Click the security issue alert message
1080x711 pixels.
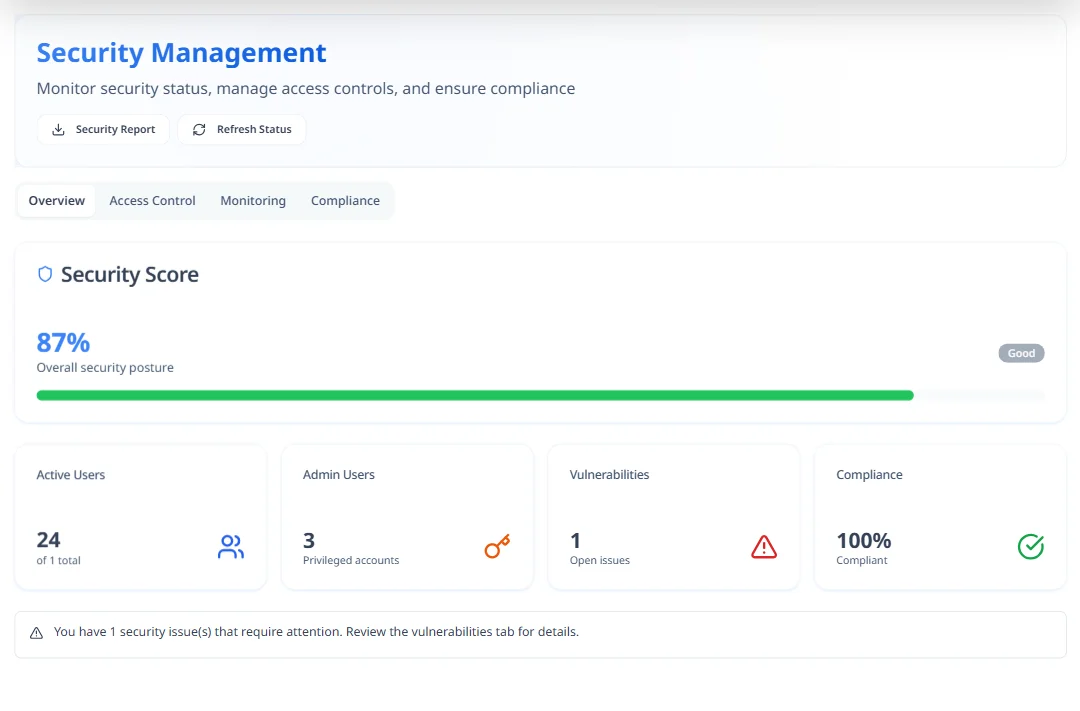(316, 632)
